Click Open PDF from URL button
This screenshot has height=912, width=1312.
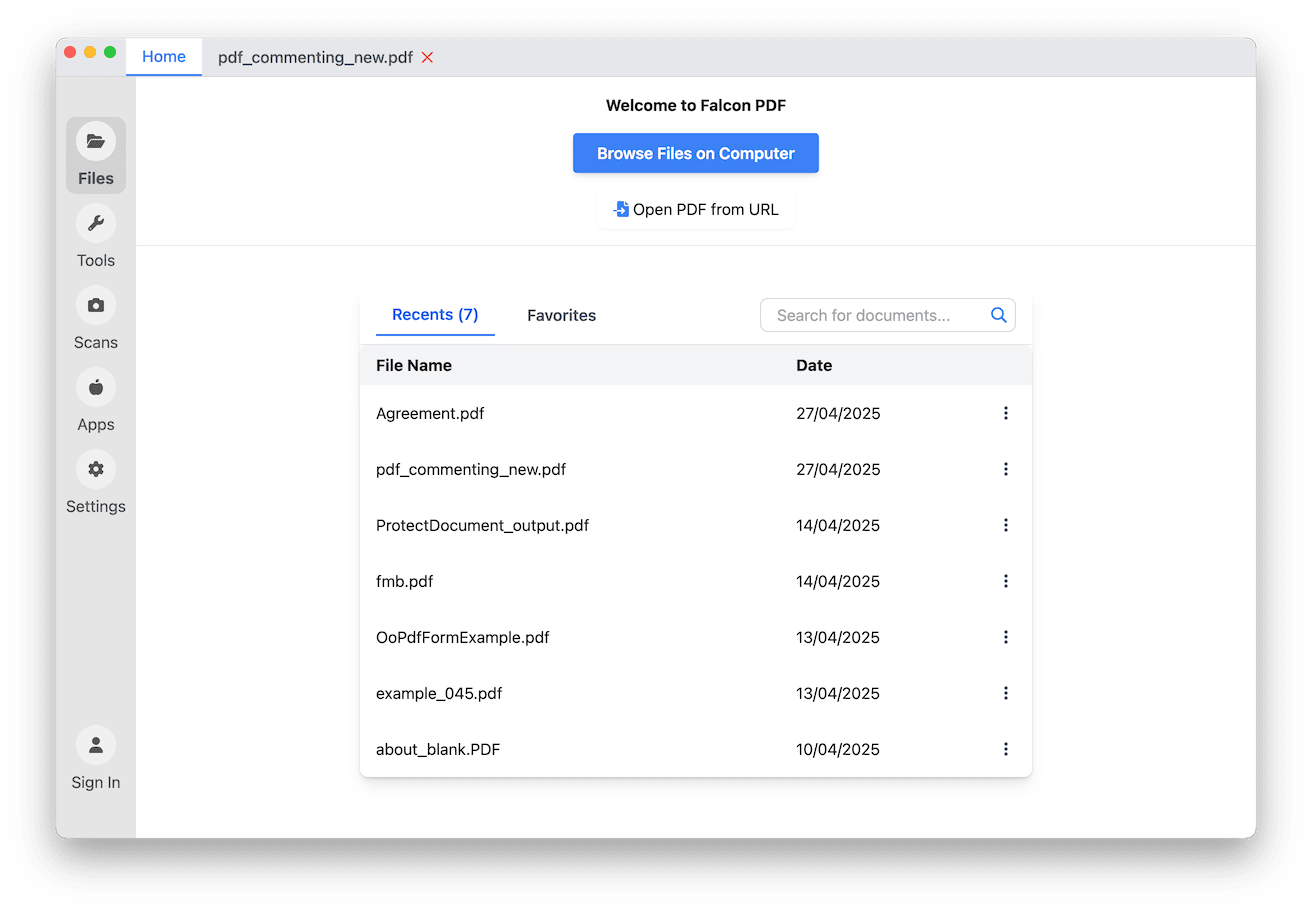coord(696,210)
